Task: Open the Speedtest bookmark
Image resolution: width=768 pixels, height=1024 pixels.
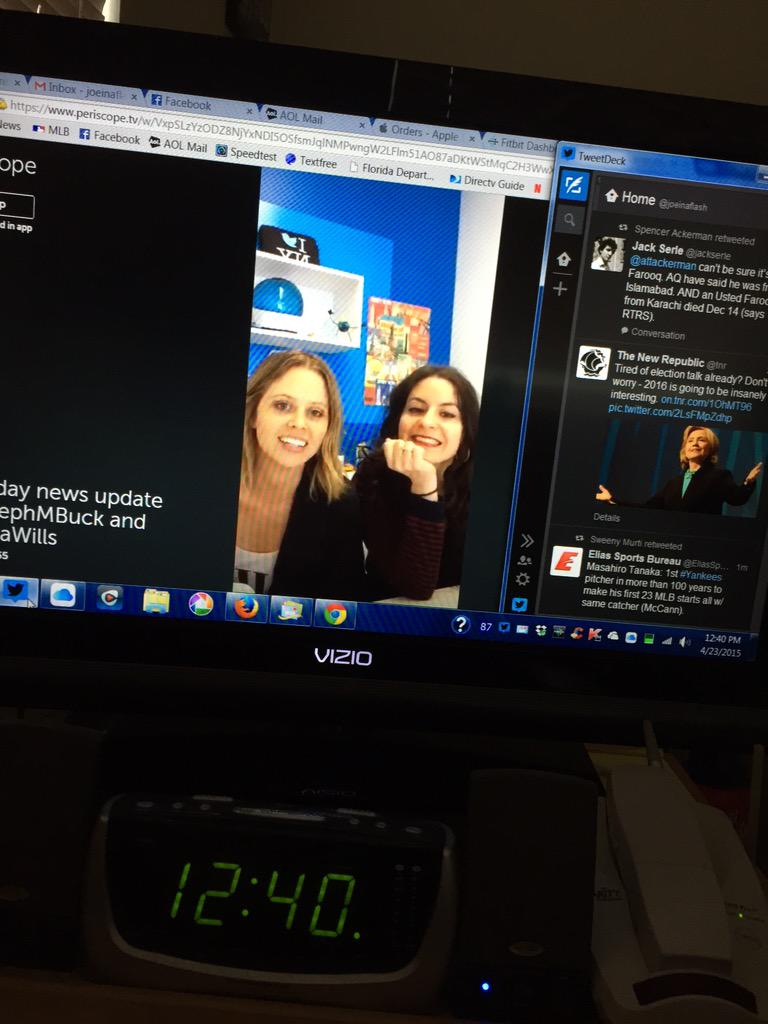Action: (246, 154)
